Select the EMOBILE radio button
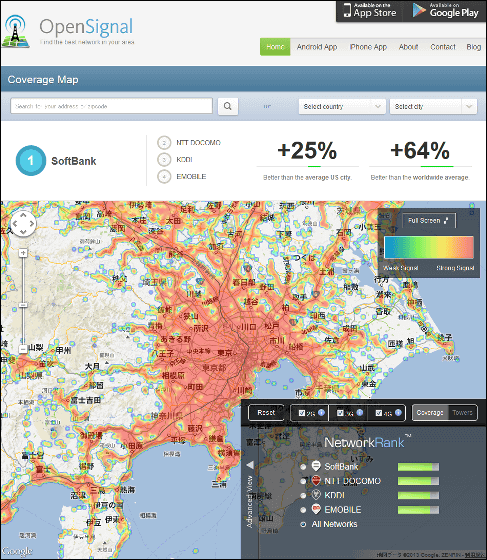This screenshot has height=560, width=487. tap(303, 510)
